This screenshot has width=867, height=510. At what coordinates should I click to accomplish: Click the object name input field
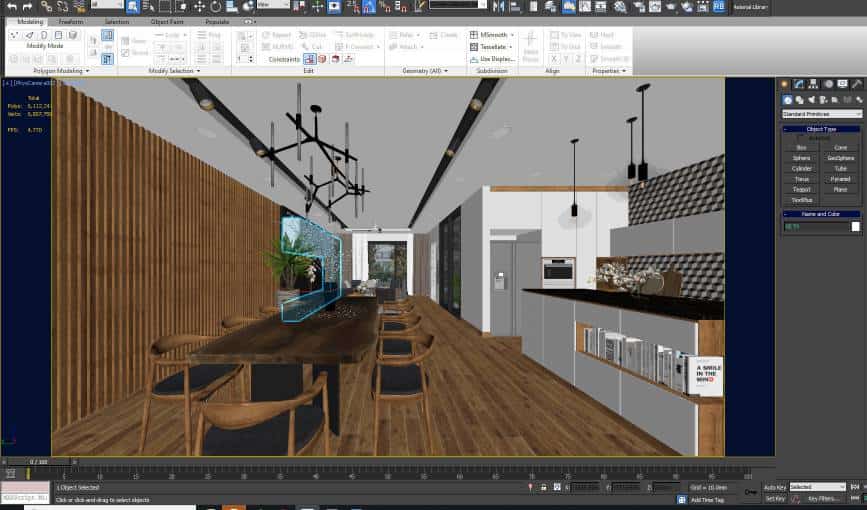coord(816,226)
